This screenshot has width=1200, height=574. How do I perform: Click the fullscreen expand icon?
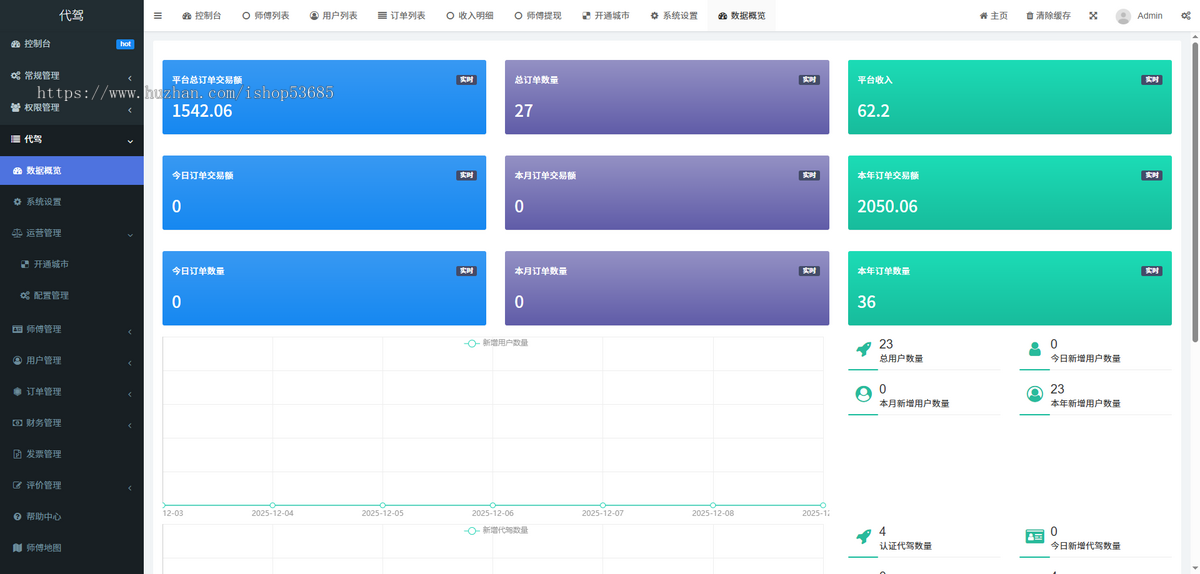[1093, 16]
